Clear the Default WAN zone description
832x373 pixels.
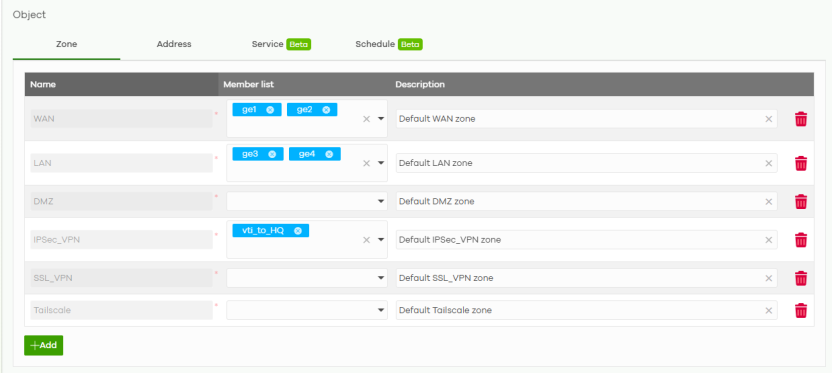[768, 119]
